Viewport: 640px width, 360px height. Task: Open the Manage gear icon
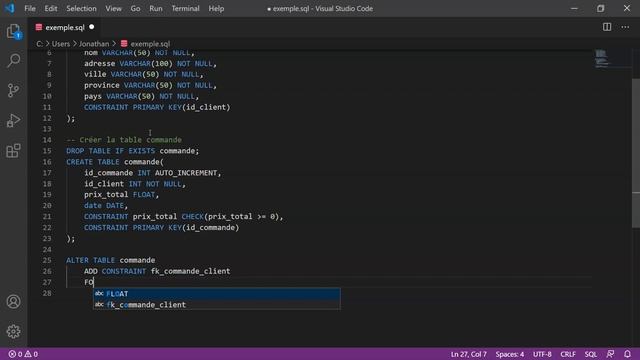(x=13, y=331)
